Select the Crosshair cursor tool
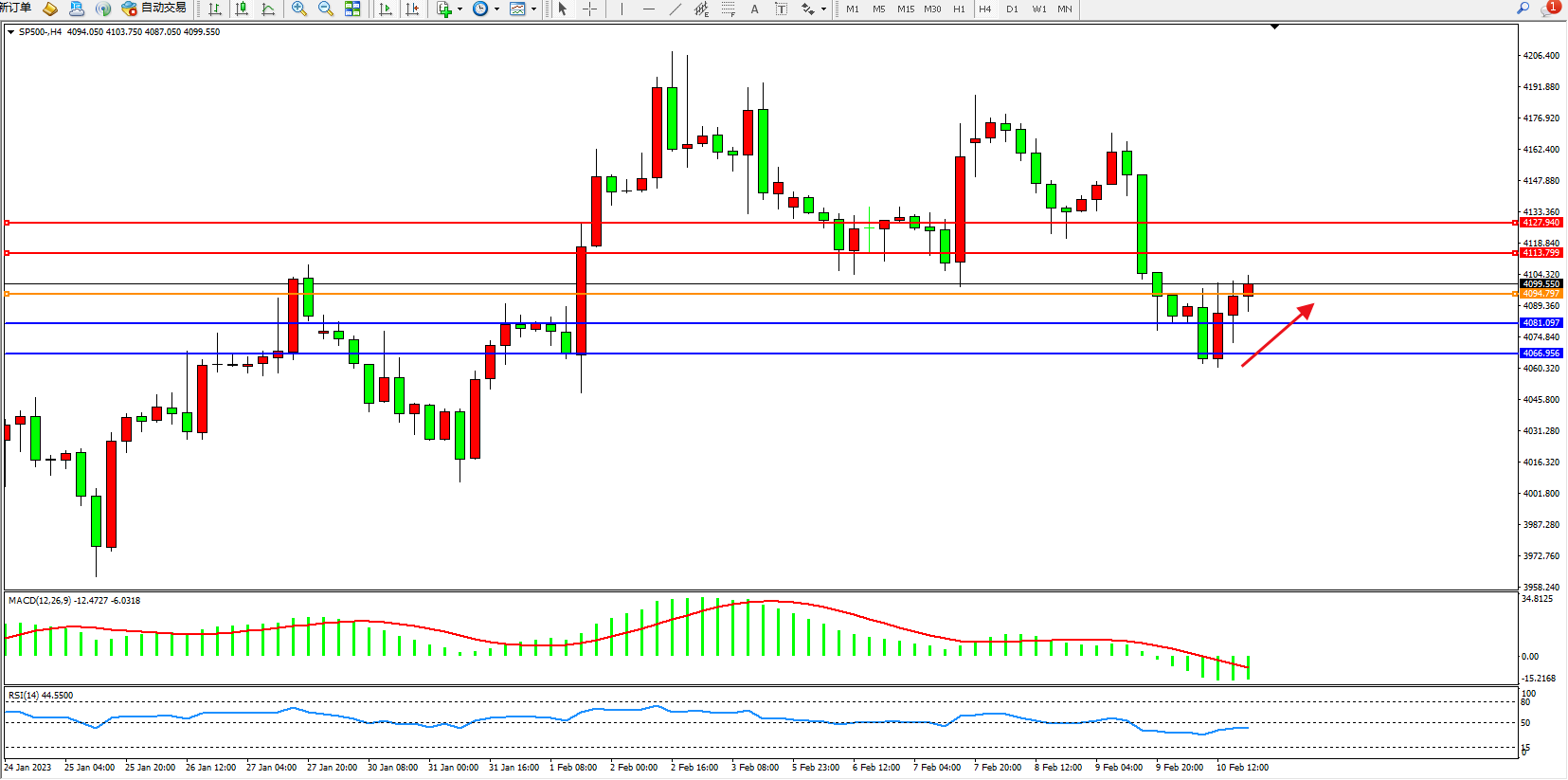 tap(589, 9)
